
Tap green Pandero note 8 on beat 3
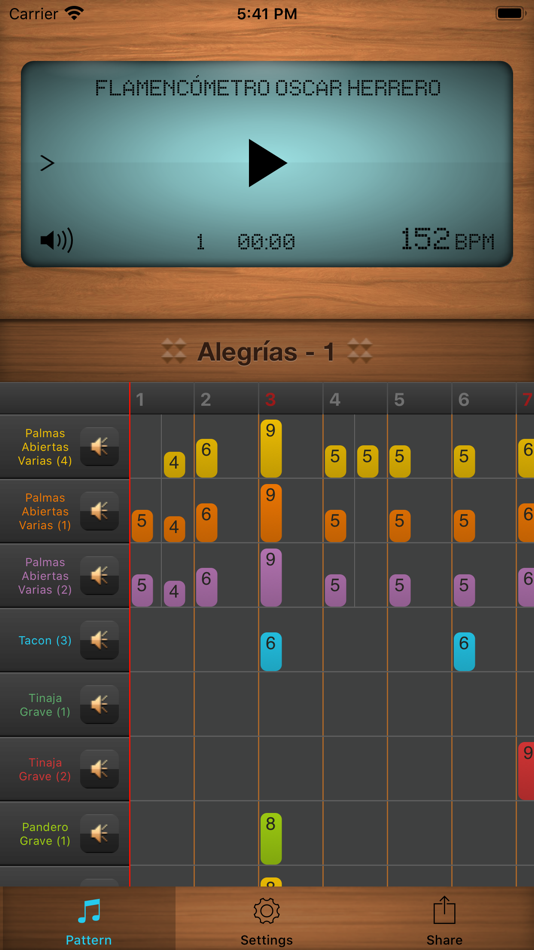[x=271, y=839]
